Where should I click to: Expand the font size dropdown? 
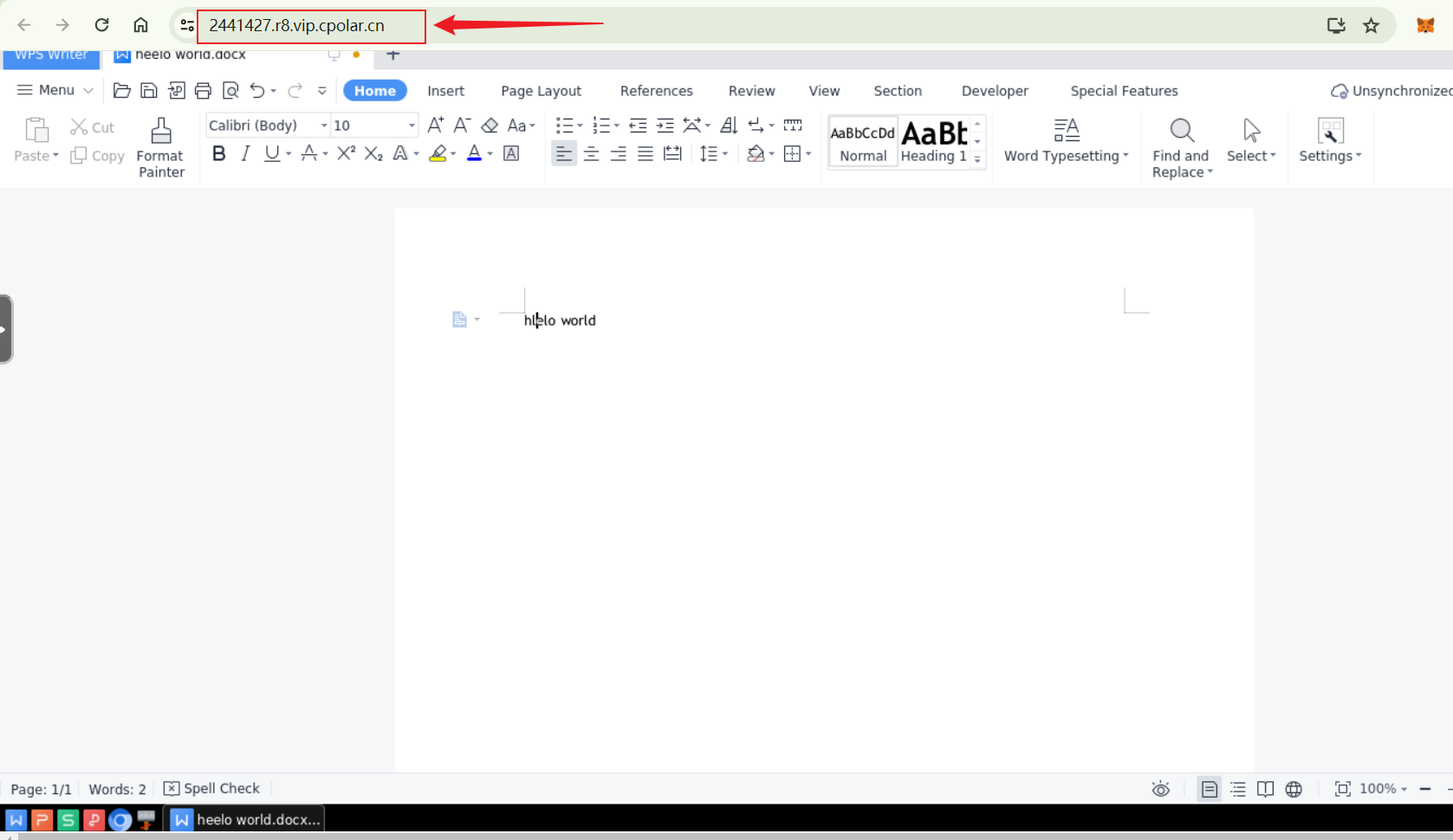tap(412, 126)
